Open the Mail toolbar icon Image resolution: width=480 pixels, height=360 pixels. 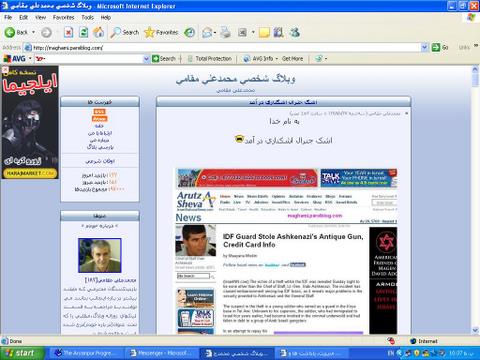207,32
